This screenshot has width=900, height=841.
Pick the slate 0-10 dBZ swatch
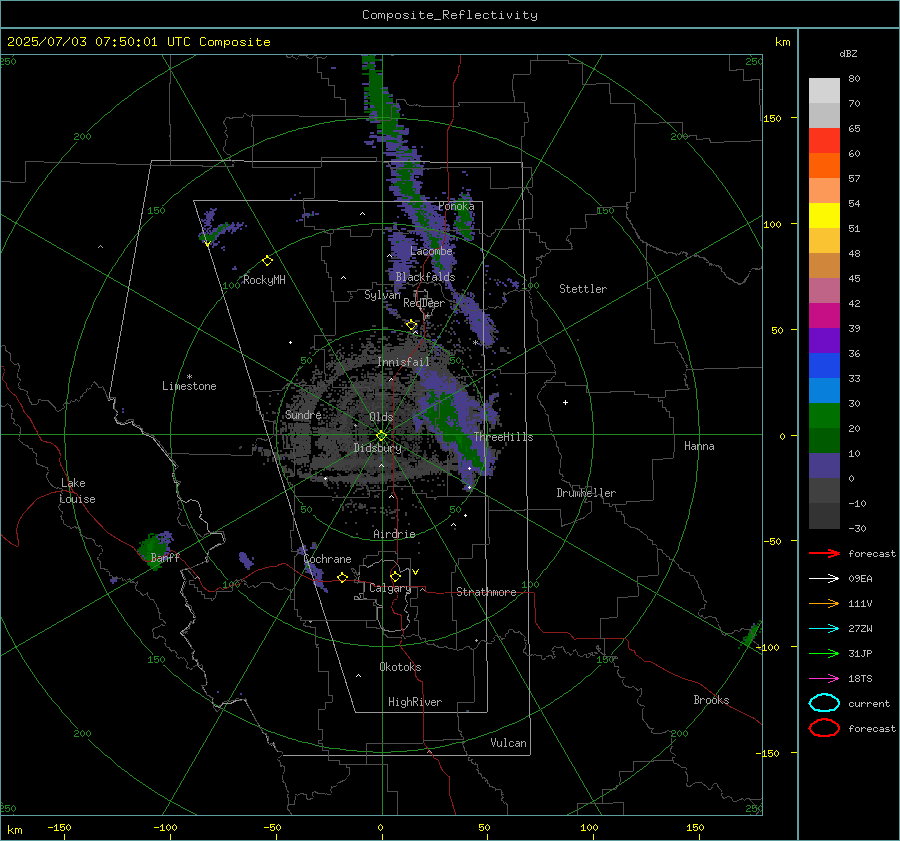point(824,466)
